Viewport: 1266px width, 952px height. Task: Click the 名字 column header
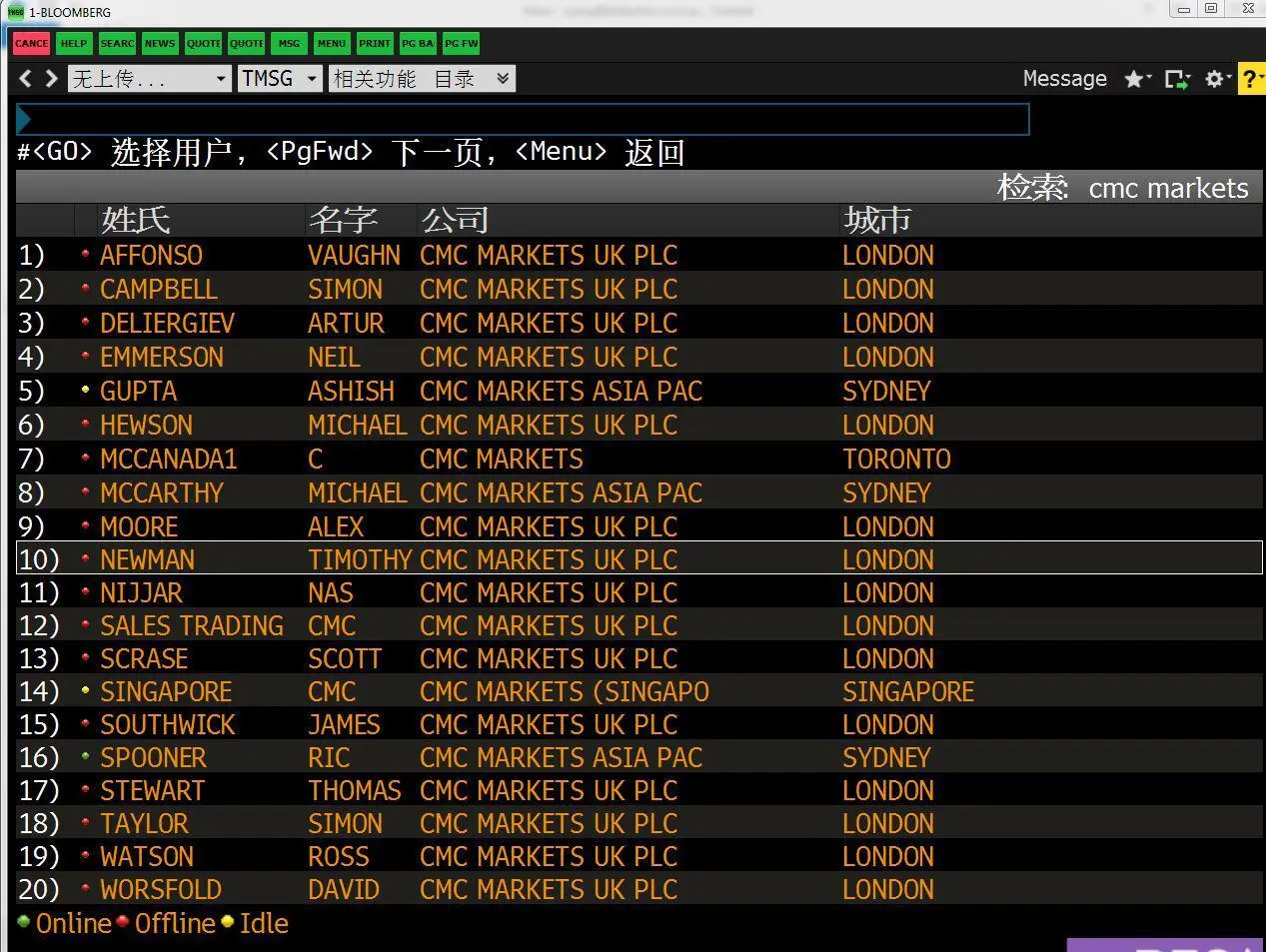pos(343,220)
